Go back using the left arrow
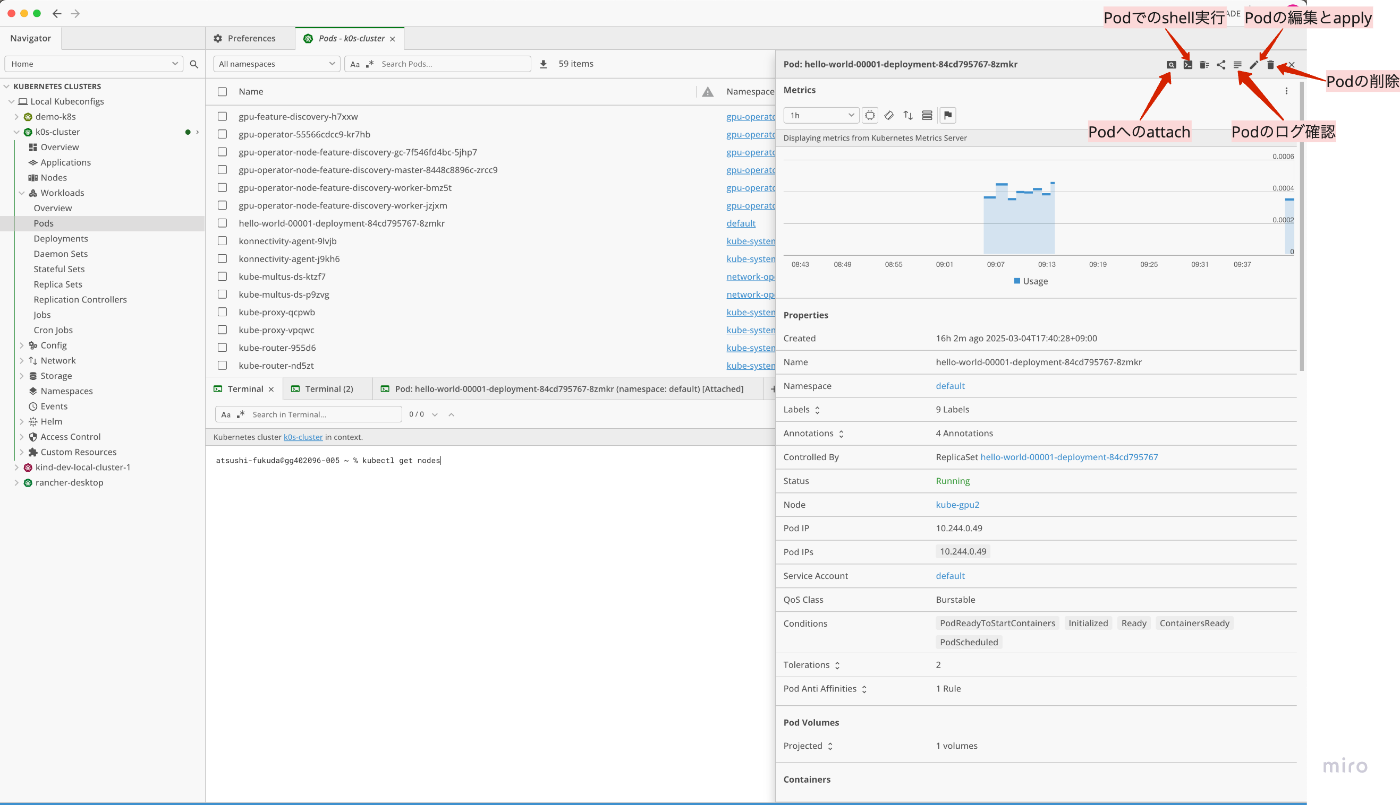This screenshot has height=805, width=1400. coord(56,13)
